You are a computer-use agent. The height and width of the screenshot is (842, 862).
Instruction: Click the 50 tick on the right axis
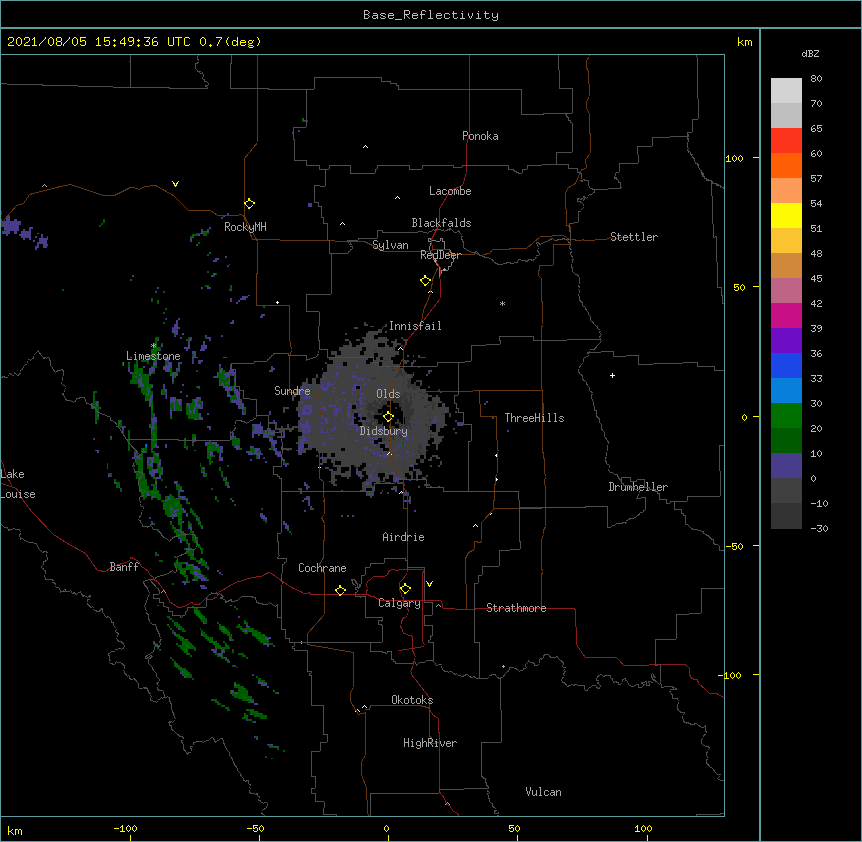point(739,287)
